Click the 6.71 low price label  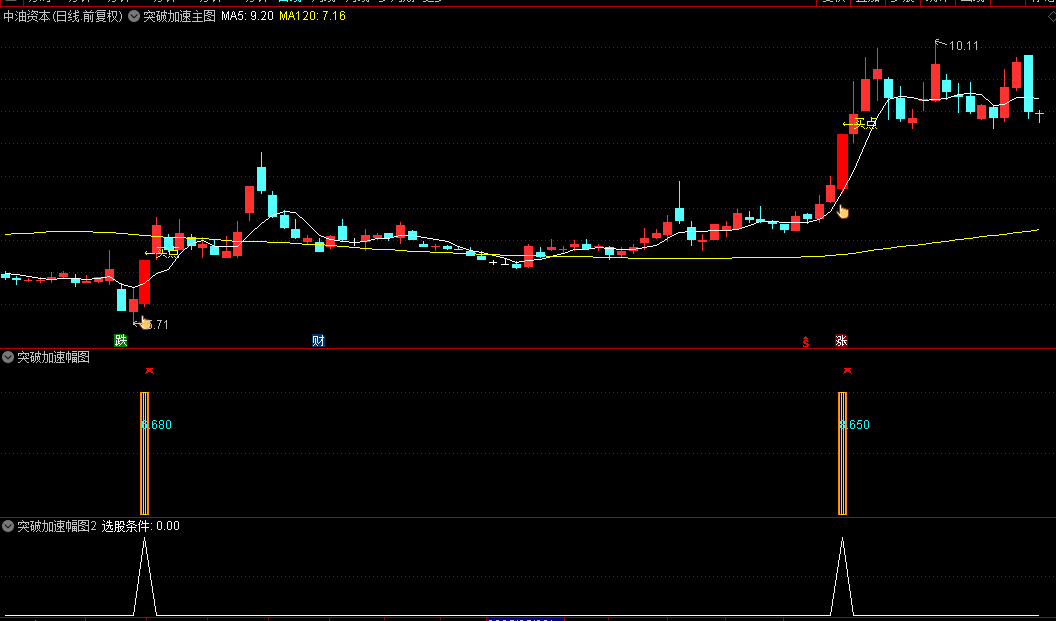tap(157, 325)
